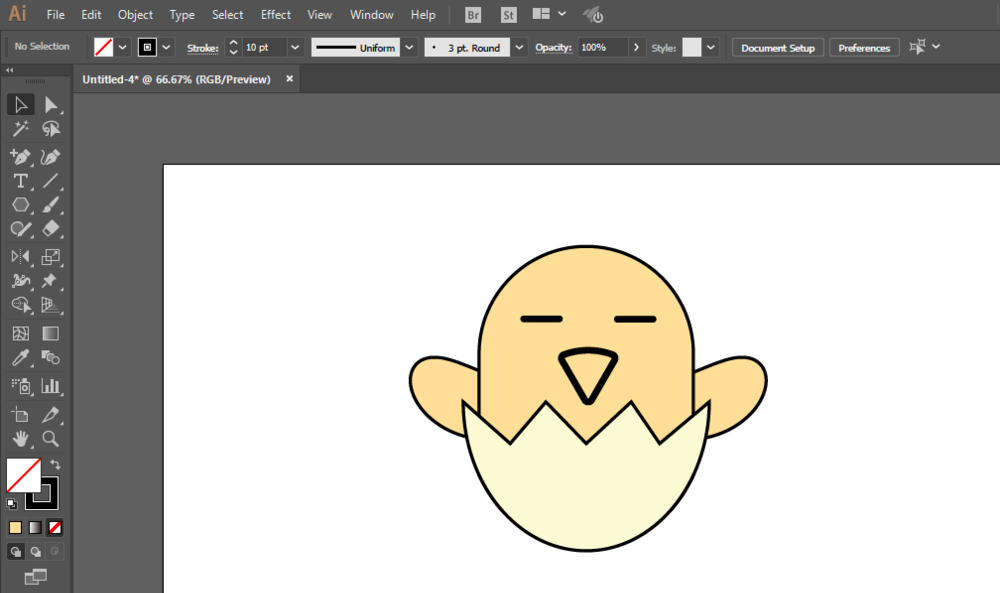Screen dimensions: 1000x593
Task: Open the 3 pt. Round brush dropdown
Action: [x=519, y=47]
